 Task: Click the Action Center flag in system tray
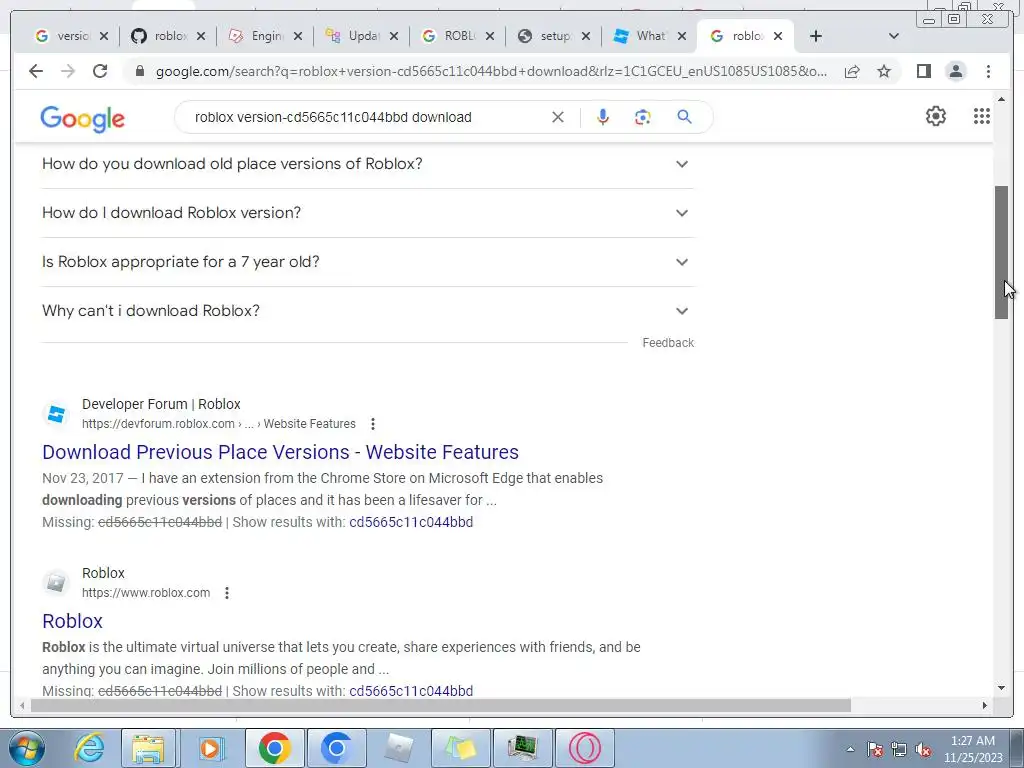click(x=875, y=750)
